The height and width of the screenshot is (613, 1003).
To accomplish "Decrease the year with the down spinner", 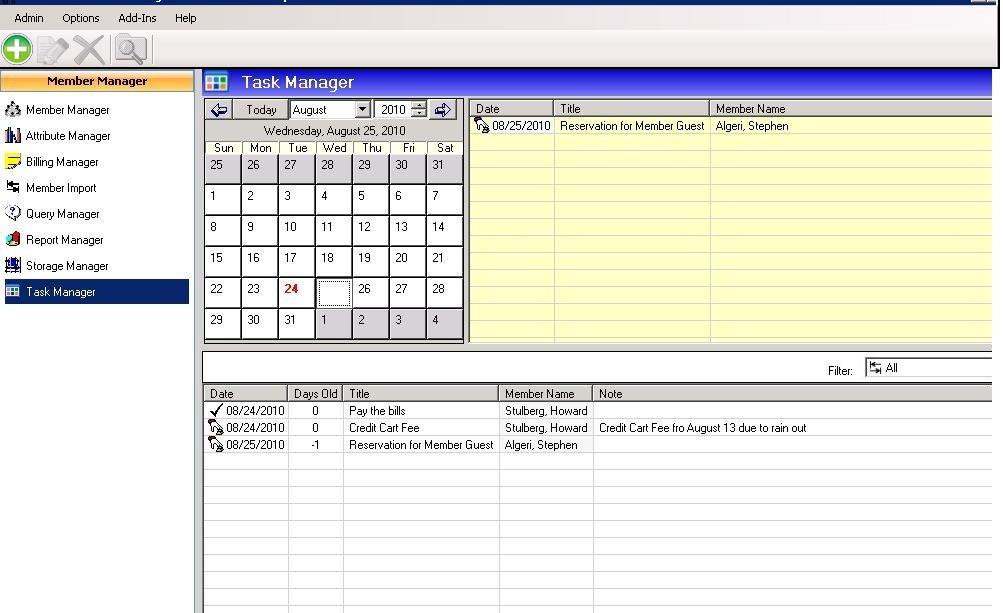I will pos(418,114).
